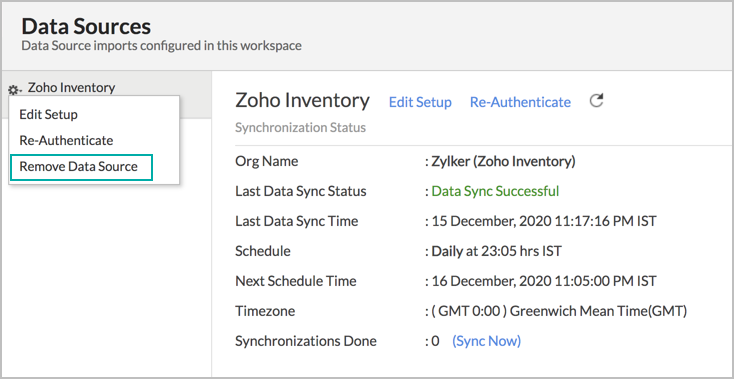Image resolution: width=734 pixels, height=379 pixels.
Task: Click the green Data Sync Successful status
Action: (x=495, y=191)
